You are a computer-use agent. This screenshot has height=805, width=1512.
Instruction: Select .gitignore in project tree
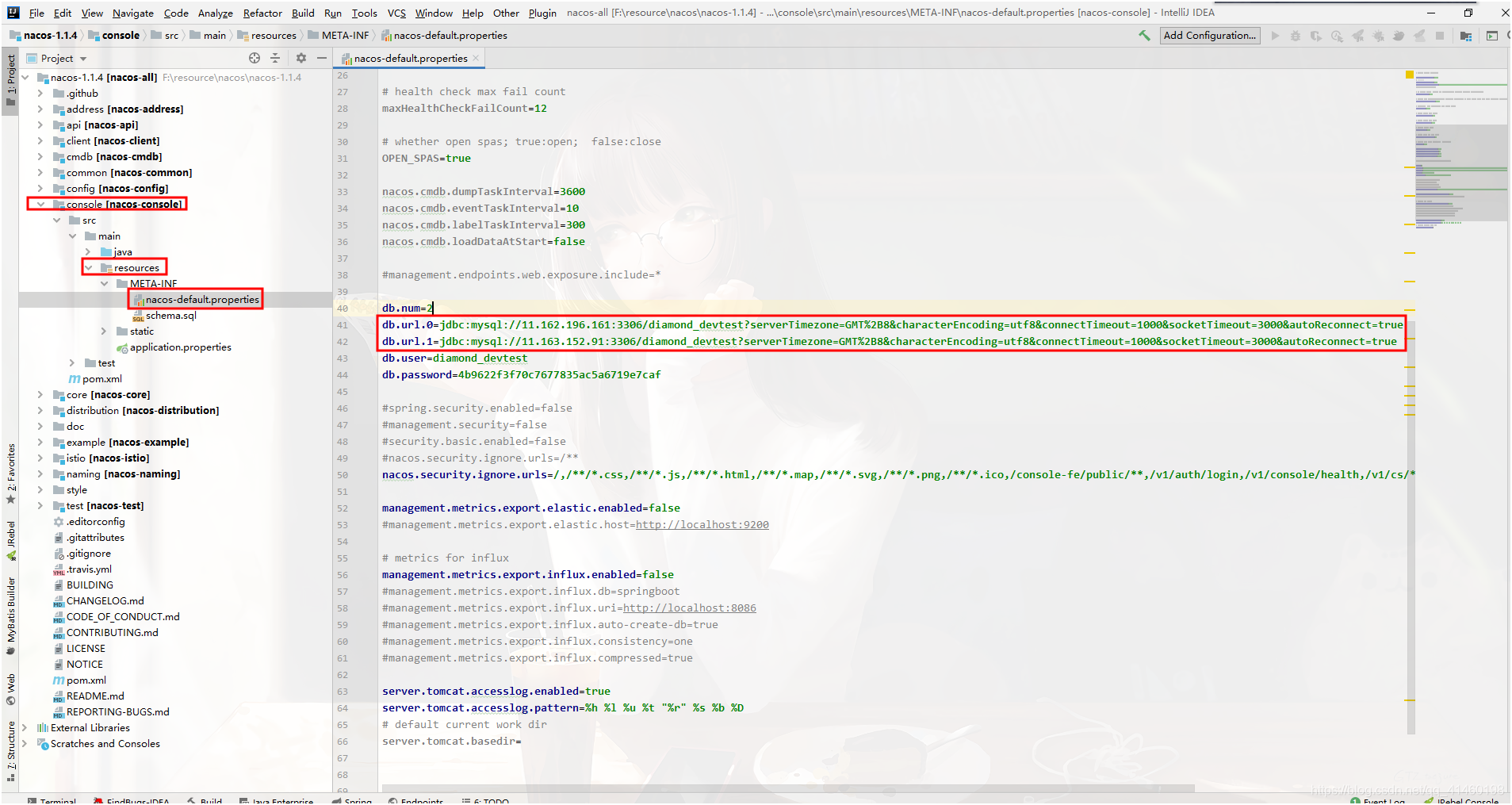tap(82, 553)
